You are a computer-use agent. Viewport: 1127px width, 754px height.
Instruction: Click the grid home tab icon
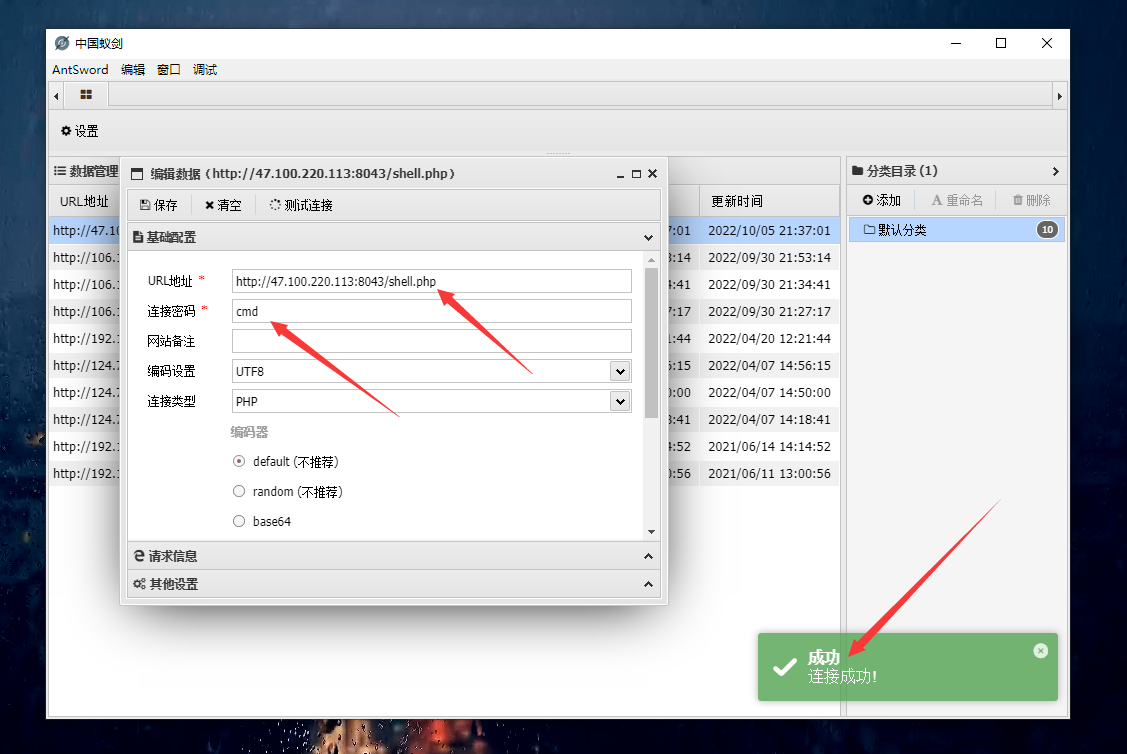pos(86,94)
